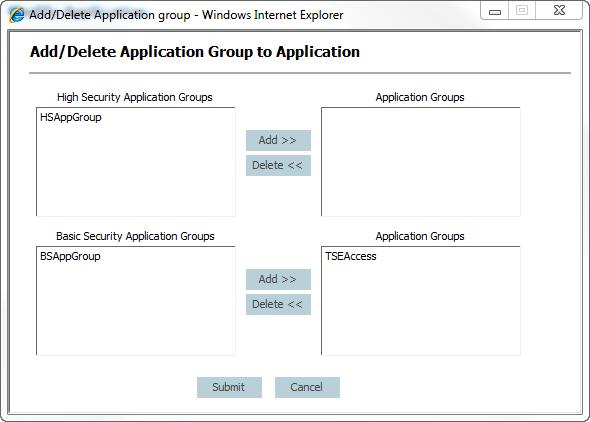Select HSAppGroup in the High Security list

[71, 117]
